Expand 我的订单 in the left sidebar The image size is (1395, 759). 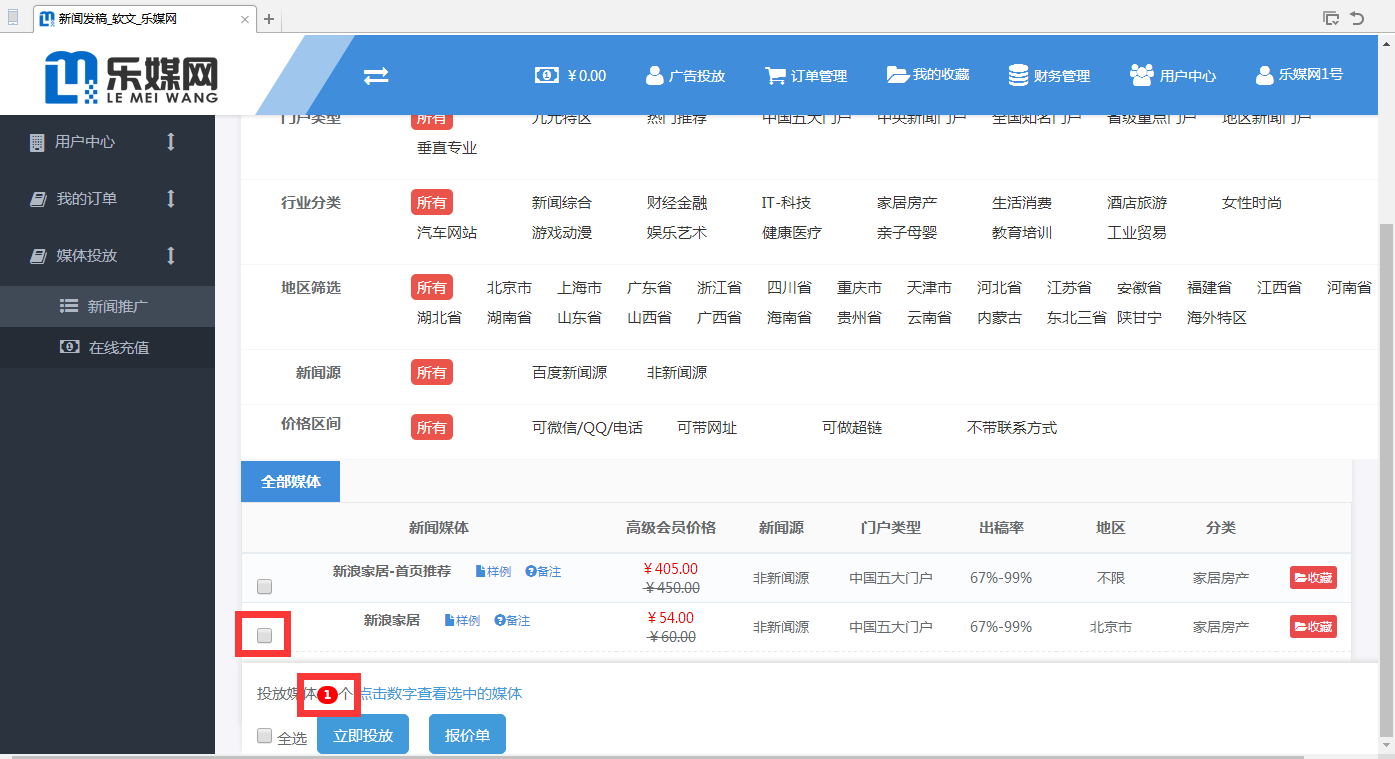tap(107, 199)
